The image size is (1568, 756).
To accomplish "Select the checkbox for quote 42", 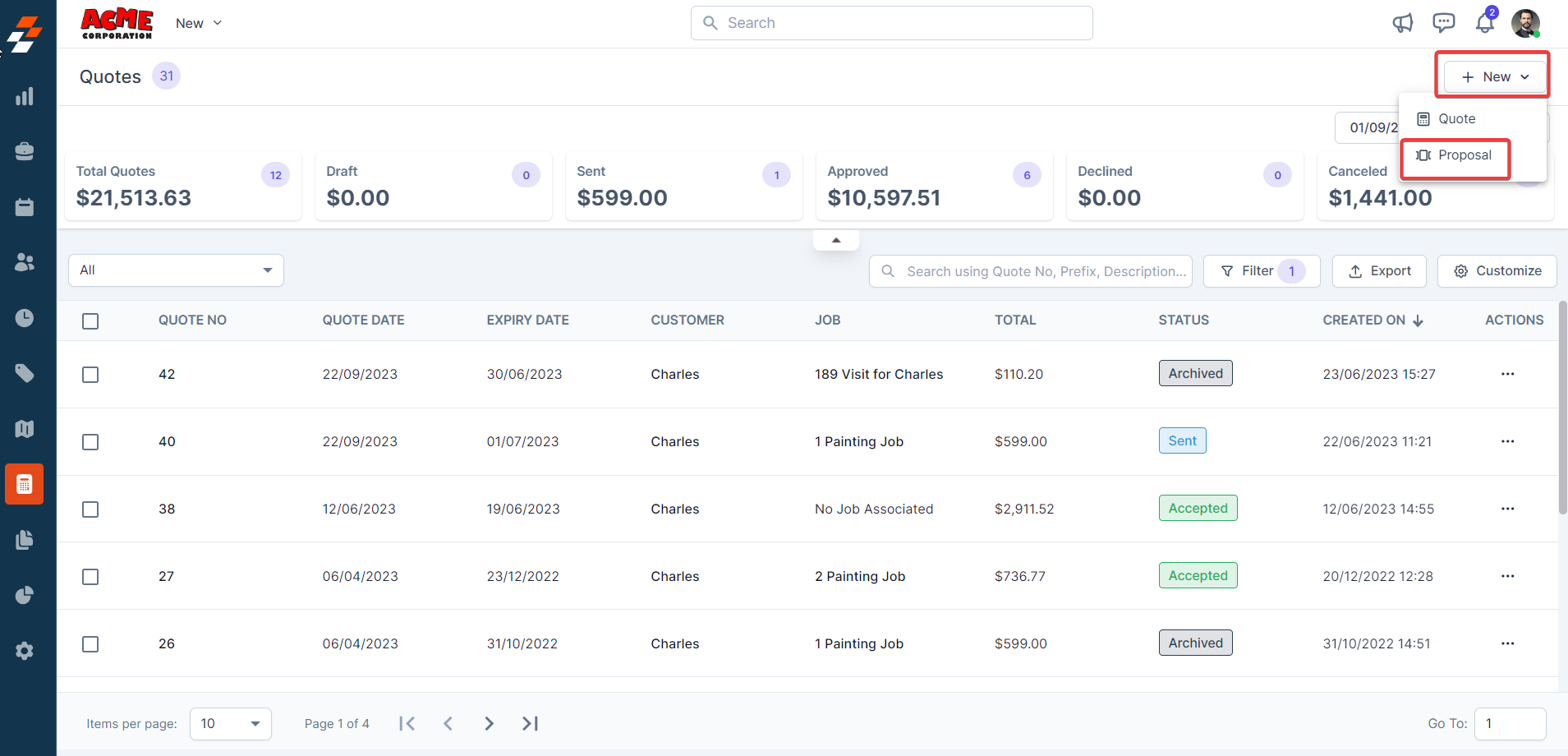I will point(90,375).
